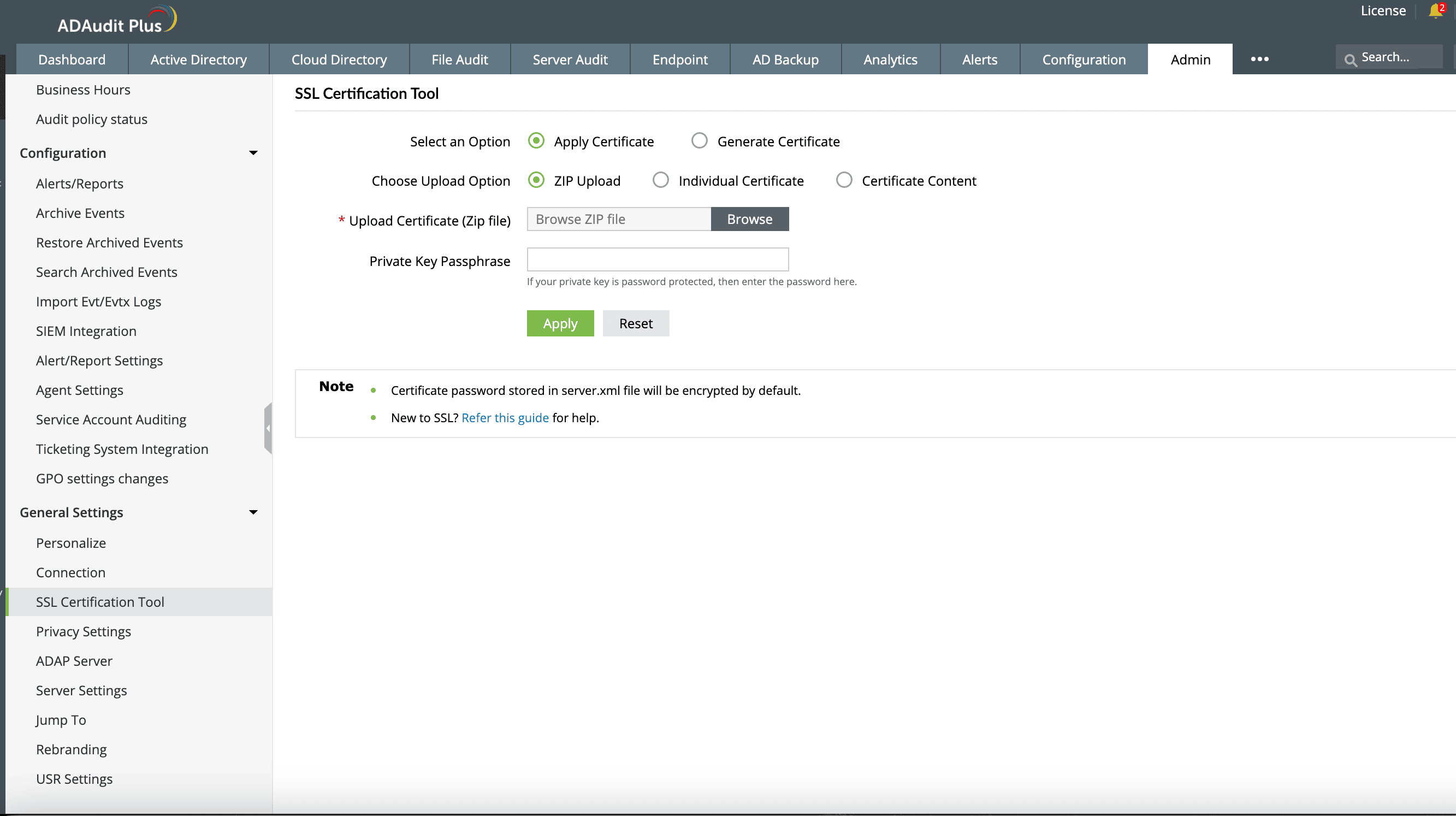
Task: Open Alert/Report Settings
Action: point(99,360)
